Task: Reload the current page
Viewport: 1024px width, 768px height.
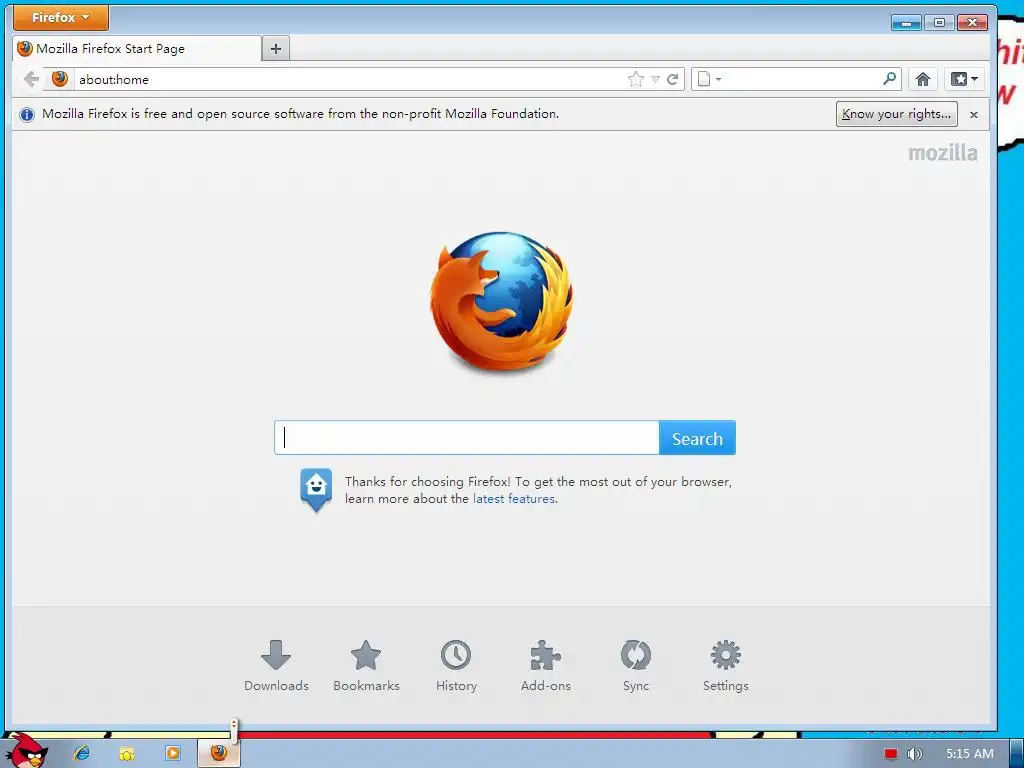Action: point(673,80)
